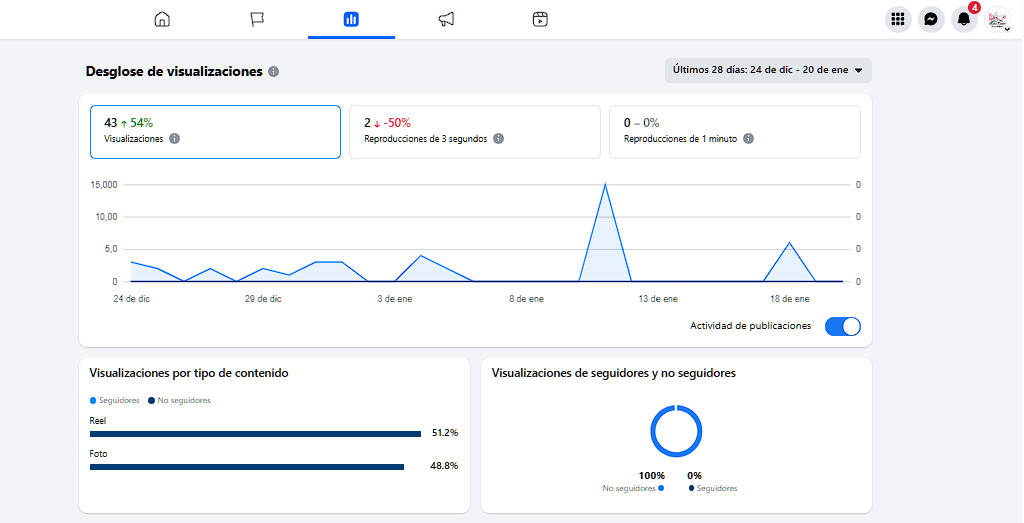Open the Home icon in top navigation
This screenshot has height=523, width=1024.
(162, 19)
